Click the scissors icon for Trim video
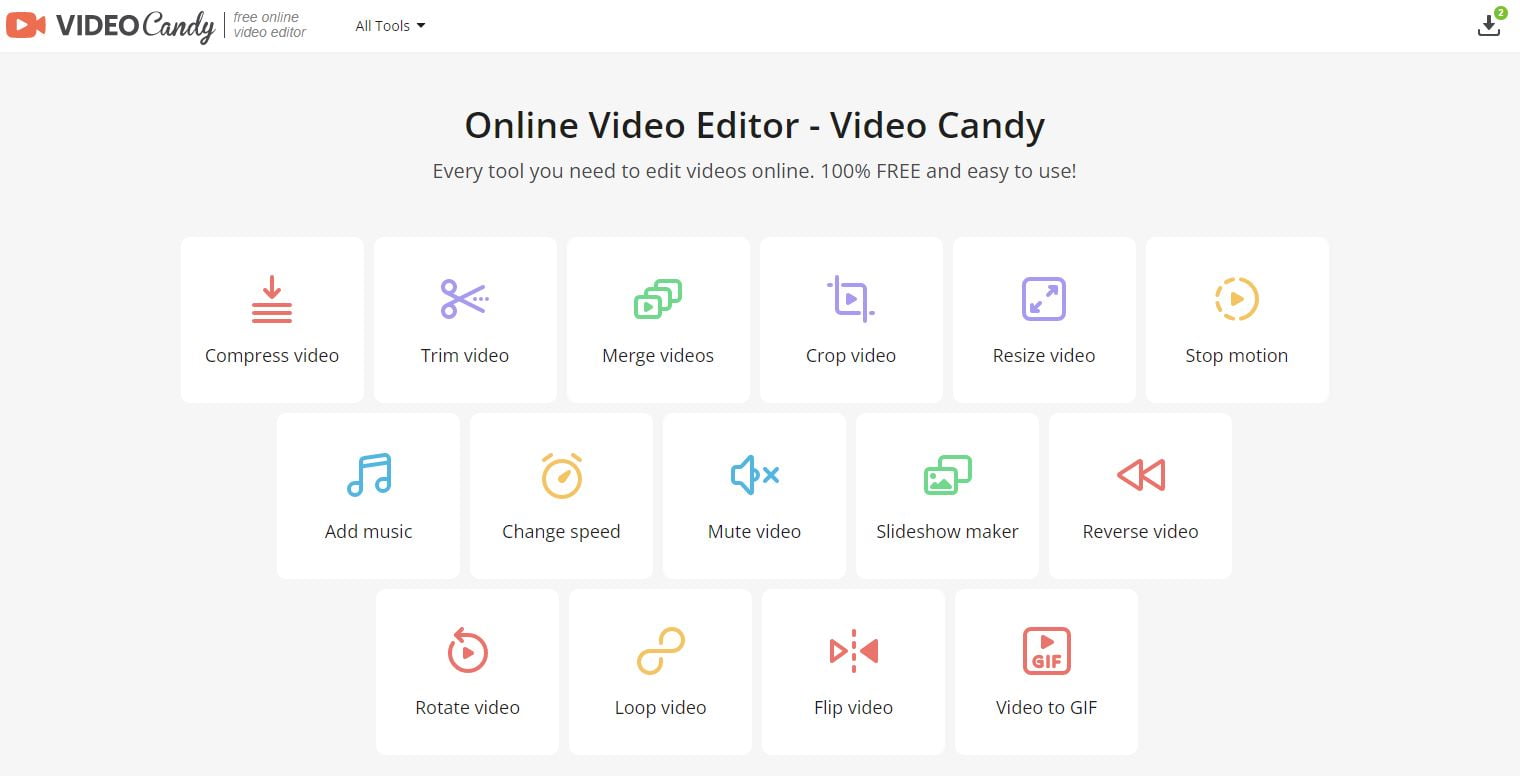The image size is (1520, 776). pyautogui.click(x=465, y=299)
